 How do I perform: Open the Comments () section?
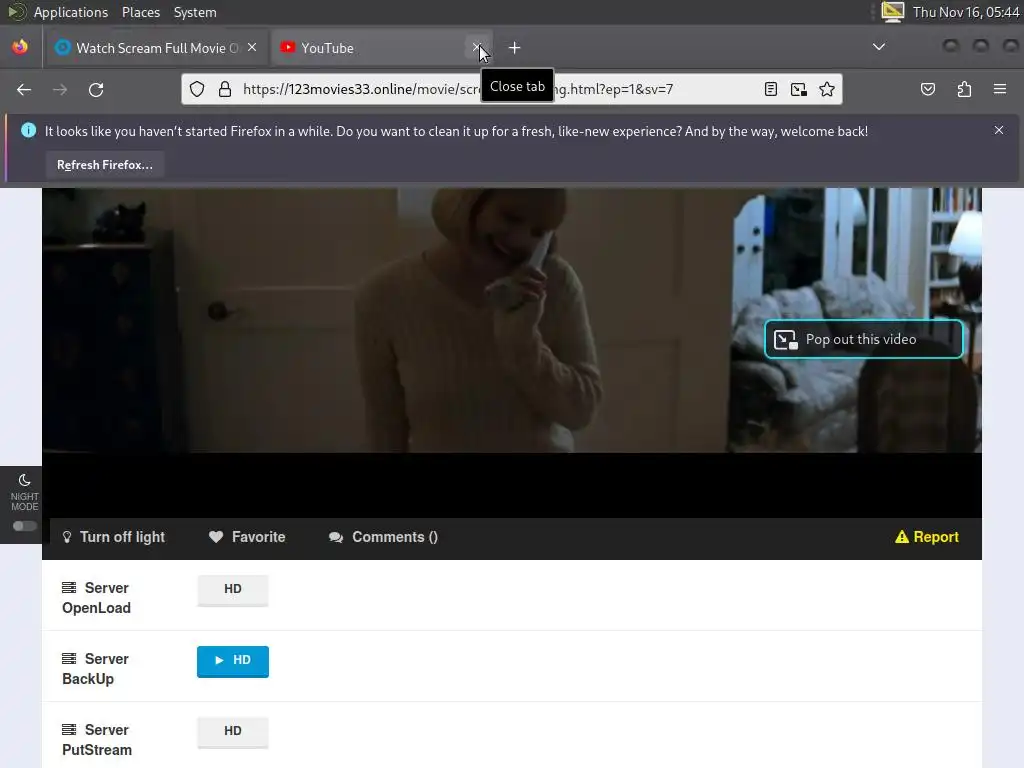(383, 537)
